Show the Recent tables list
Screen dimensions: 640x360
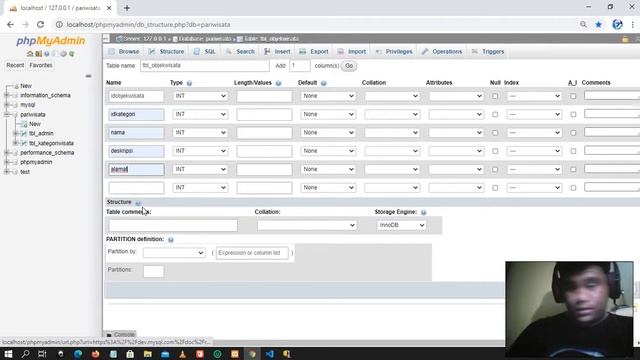click(15, 65)
